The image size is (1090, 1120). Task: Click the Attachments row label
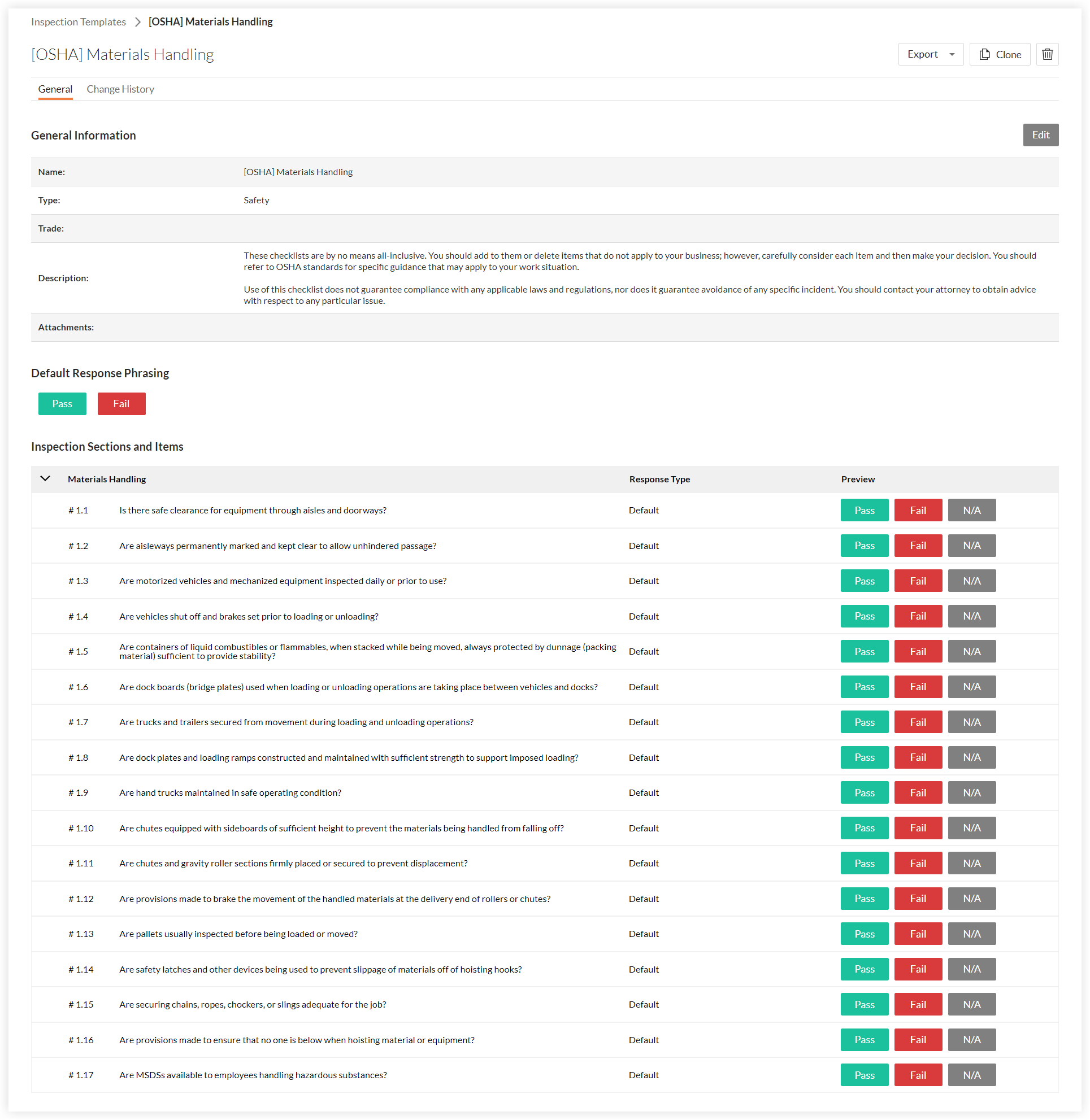[x=66, y=328]
